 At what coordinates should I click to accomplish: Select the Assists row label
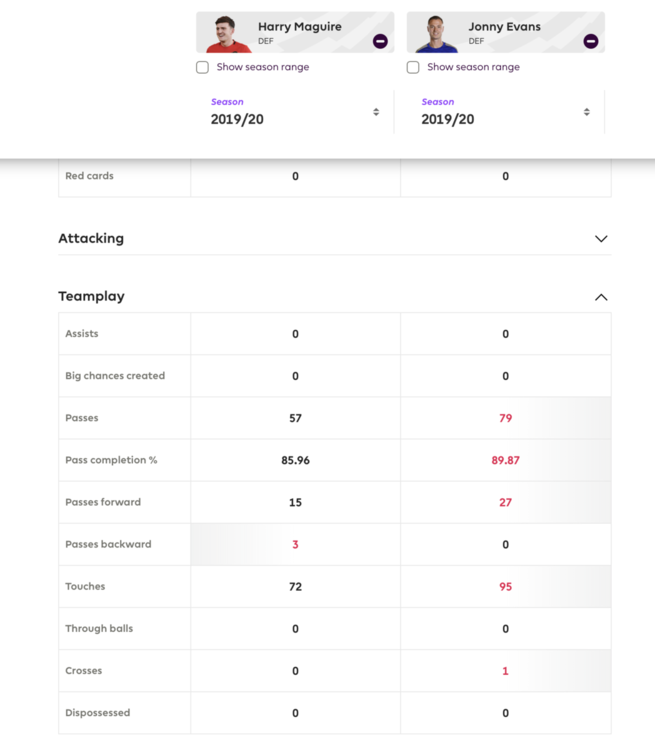(82, 334)
